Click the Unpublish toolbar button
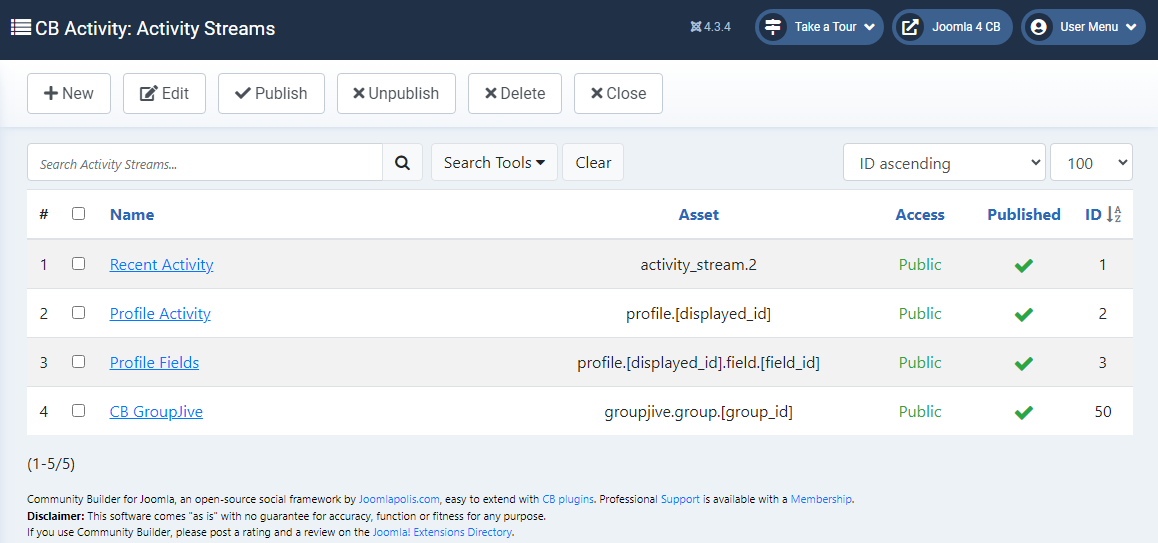 pyautogui.click(x=396, y=94)
